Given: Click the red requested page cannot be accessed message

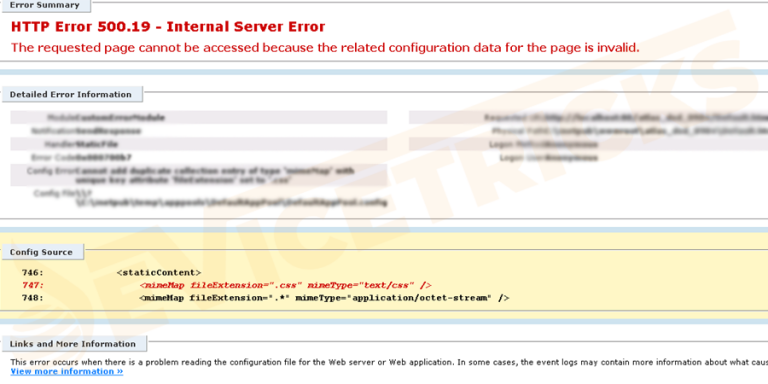Looking at the screenshot, I should tap(325, 48).
